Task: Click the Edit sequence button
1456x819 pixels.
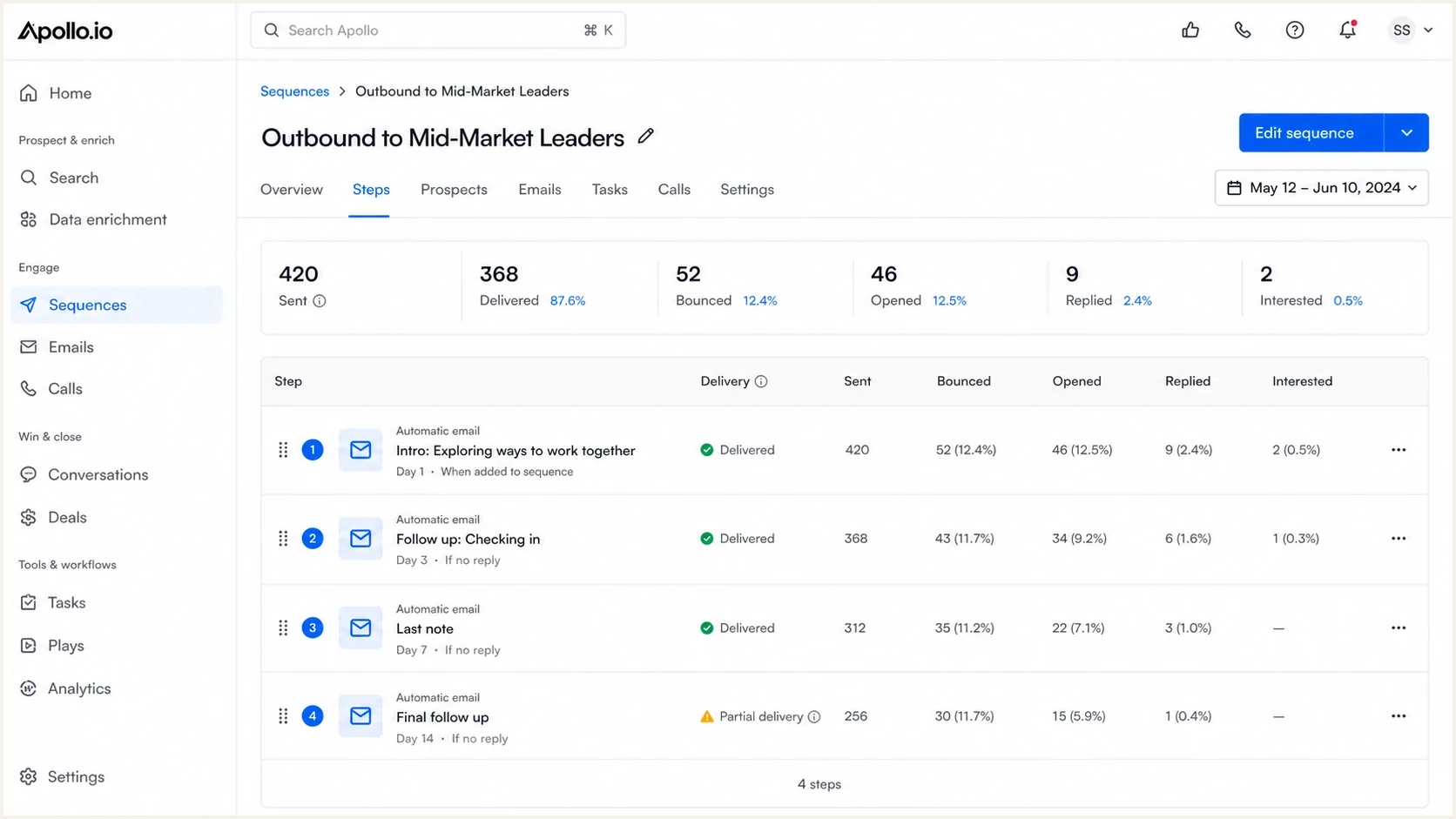Action: [1311, 133]
